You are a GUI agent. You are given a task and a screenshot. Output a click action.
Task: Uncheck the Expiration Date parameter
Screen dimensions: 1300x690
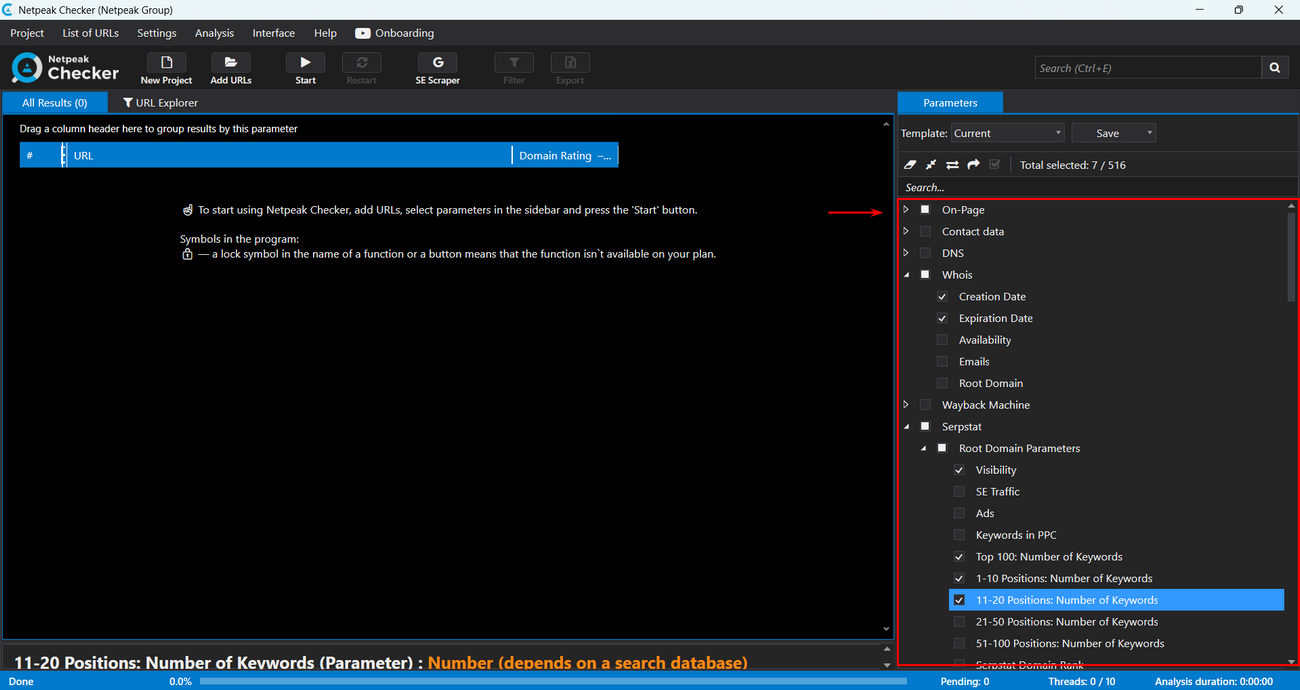(942, 318)
